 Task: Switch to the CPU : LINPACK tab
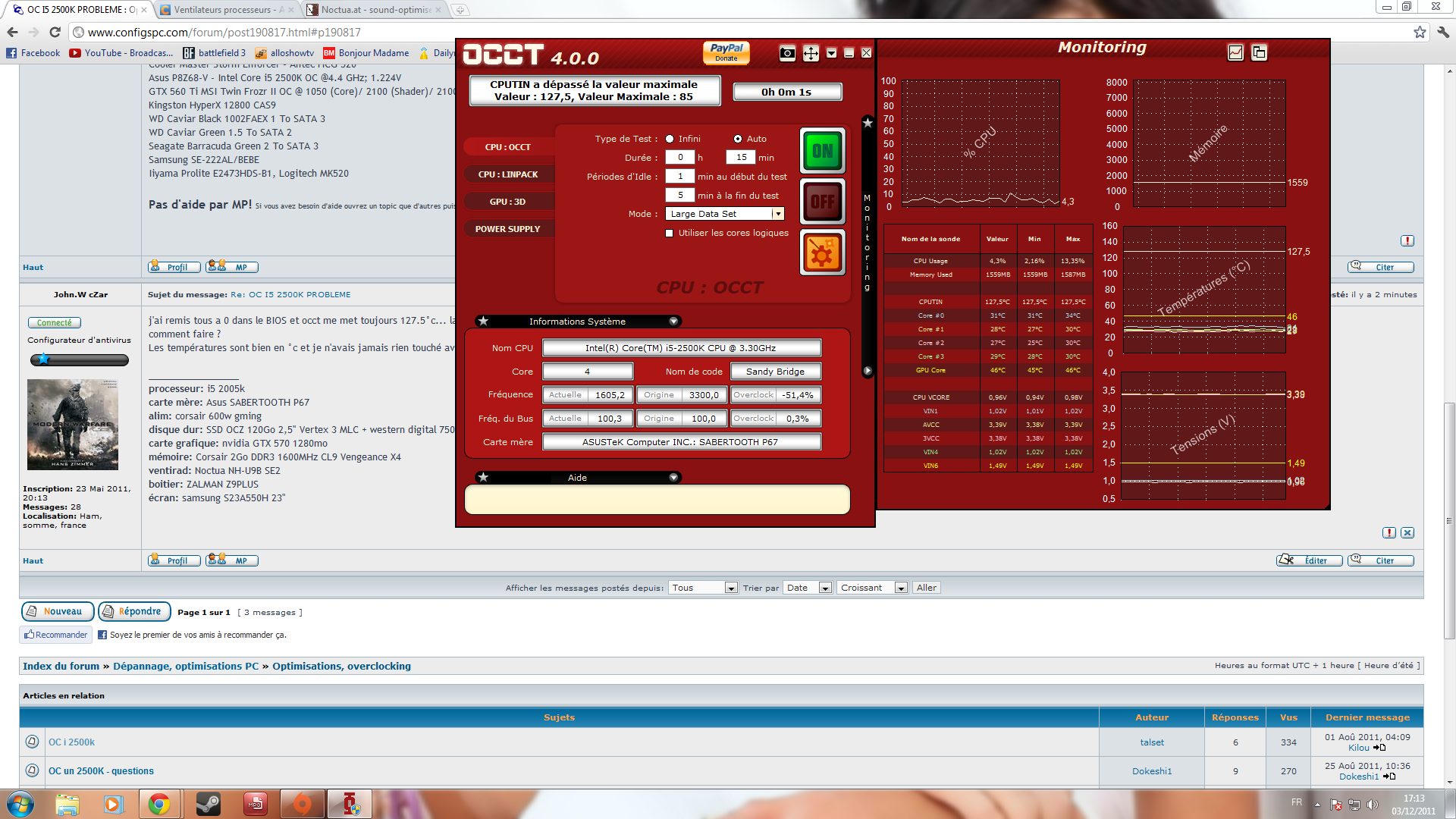[x=508, y=174]
